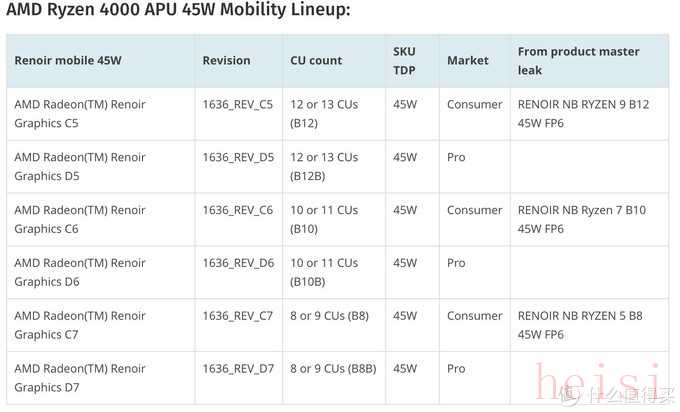Click the "Renoir mobile 45W" column header

(x=67, y=60)
